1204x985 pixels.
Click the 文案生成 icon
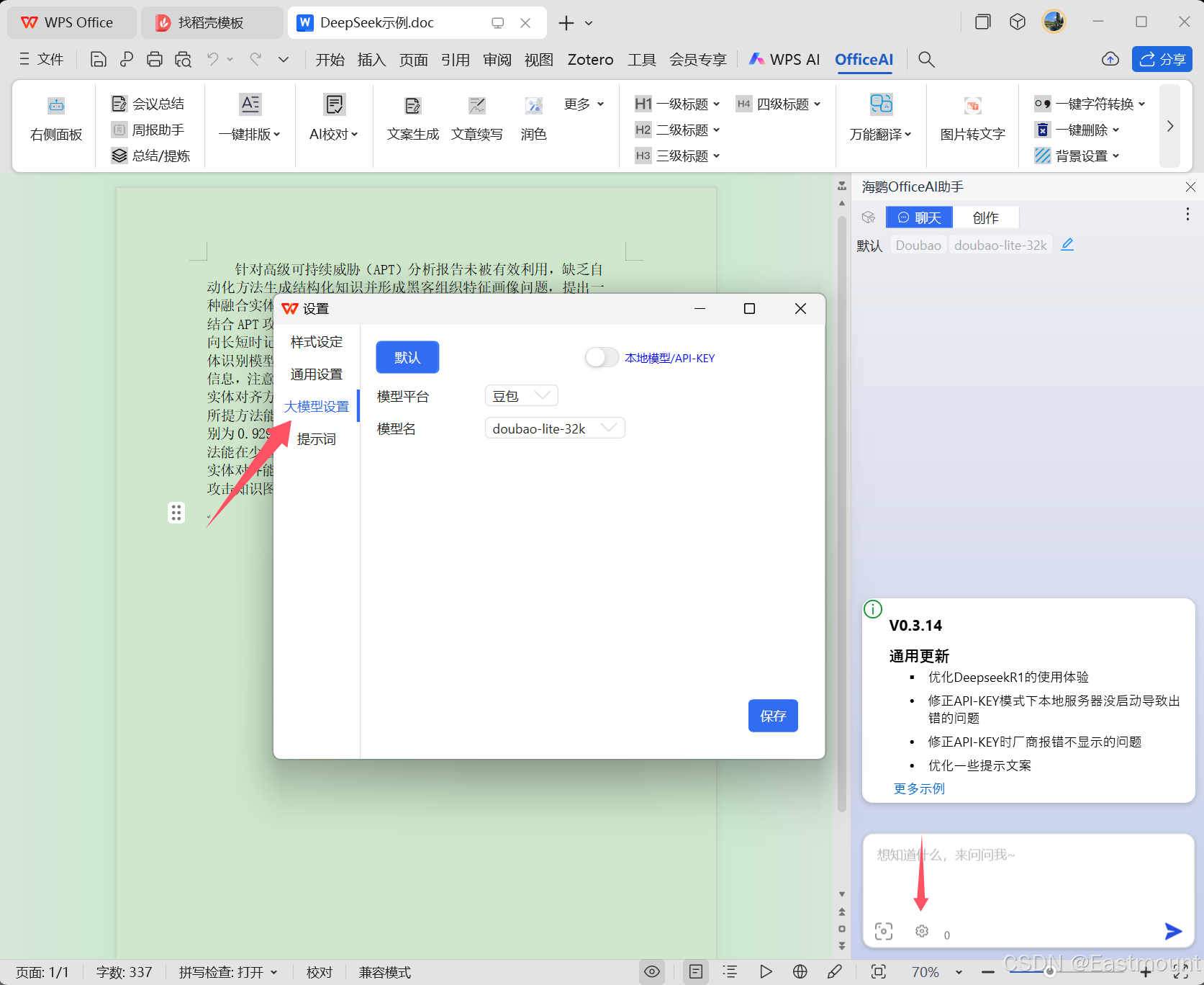tap(412, 106)
